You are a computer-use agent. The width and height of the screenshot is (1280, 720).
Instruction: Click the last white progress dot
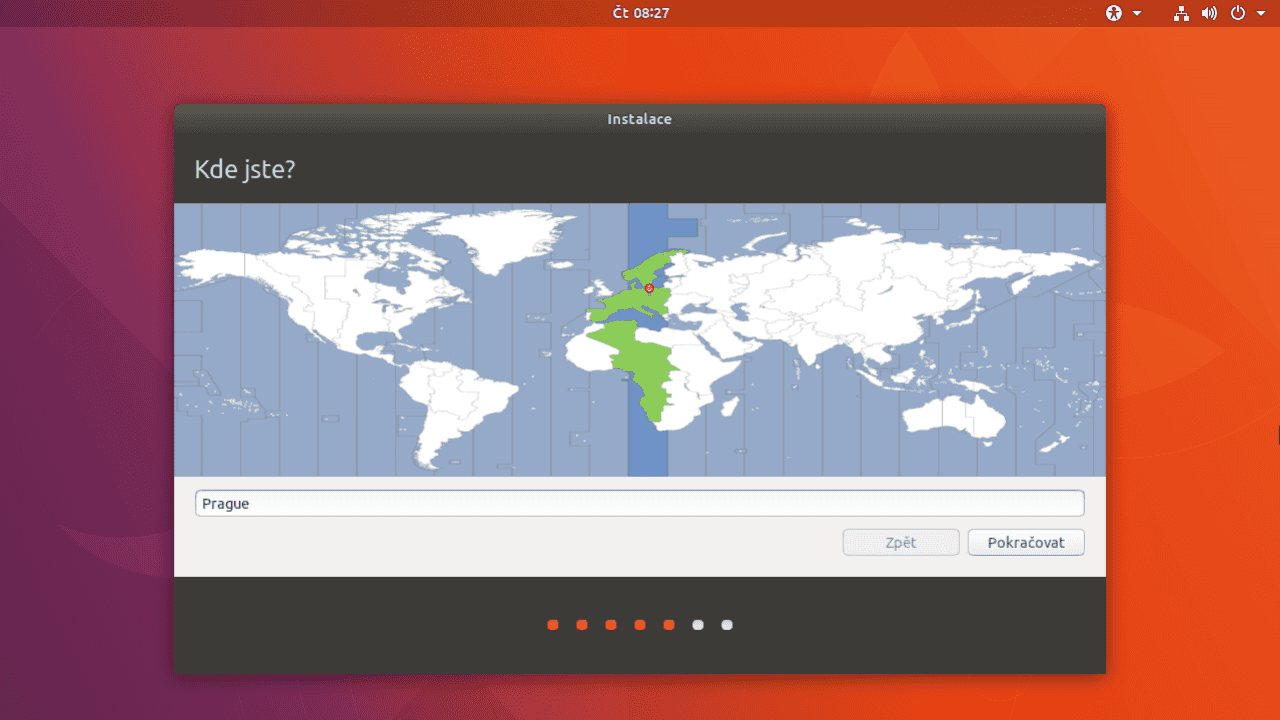(x=727, y=624)
